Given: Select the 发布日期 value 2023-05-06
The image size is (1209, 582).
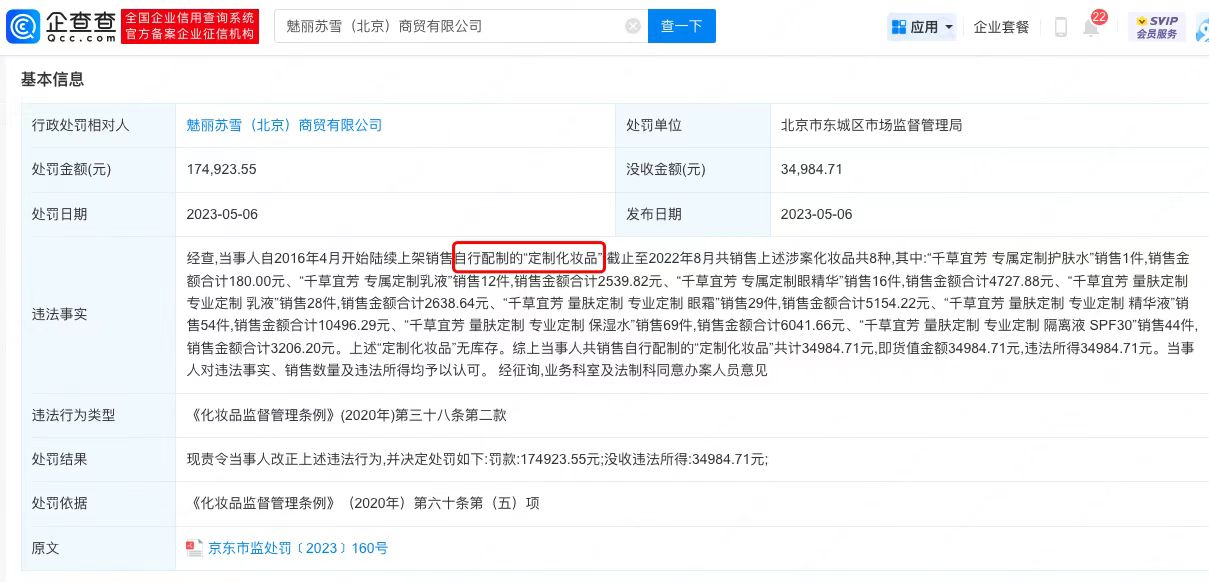Looking at the screenshot, I should point(816,214).
